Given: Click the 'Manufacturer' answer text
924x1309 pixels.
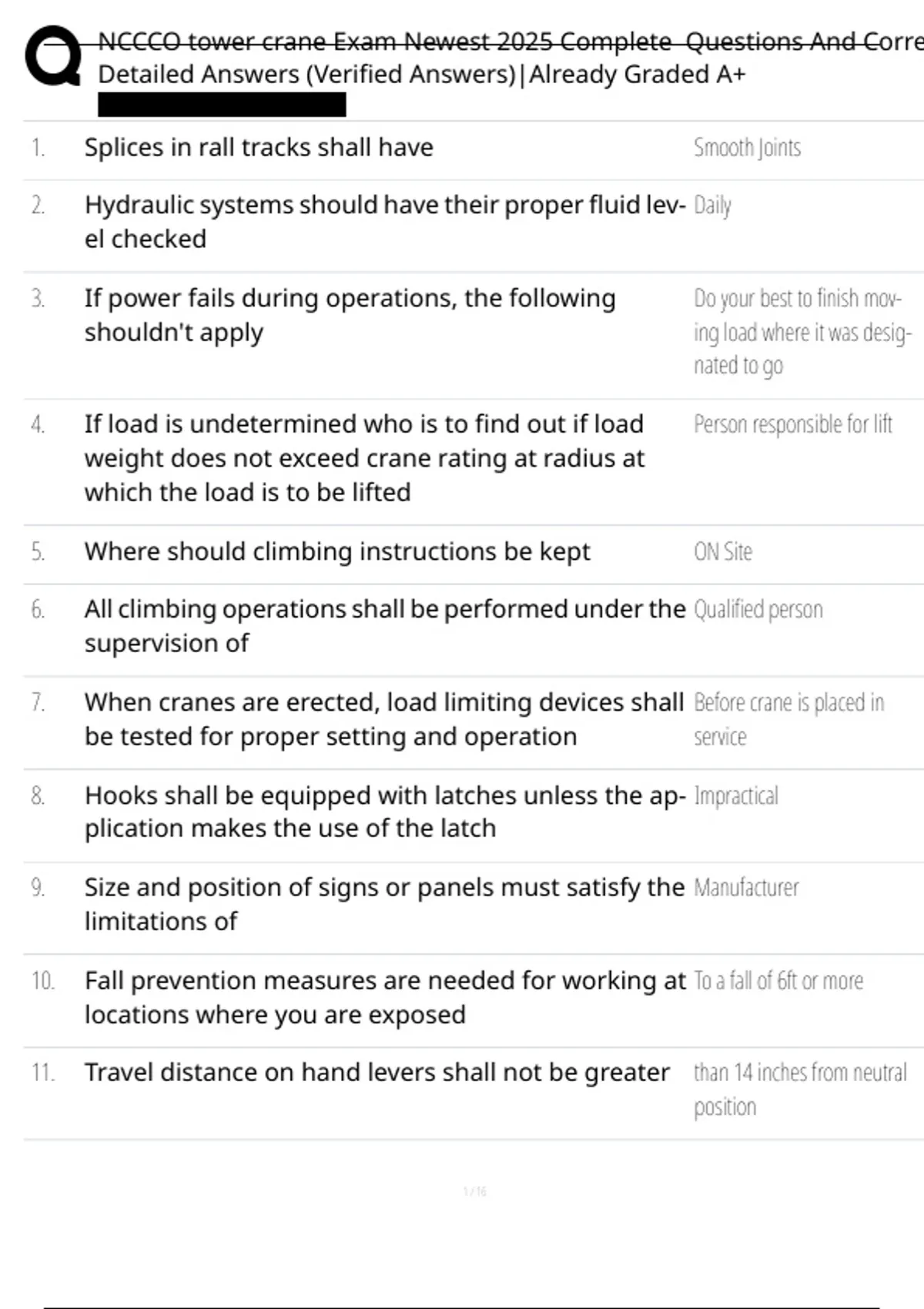Looking at the screenshot, I should (x=745, y=888).
